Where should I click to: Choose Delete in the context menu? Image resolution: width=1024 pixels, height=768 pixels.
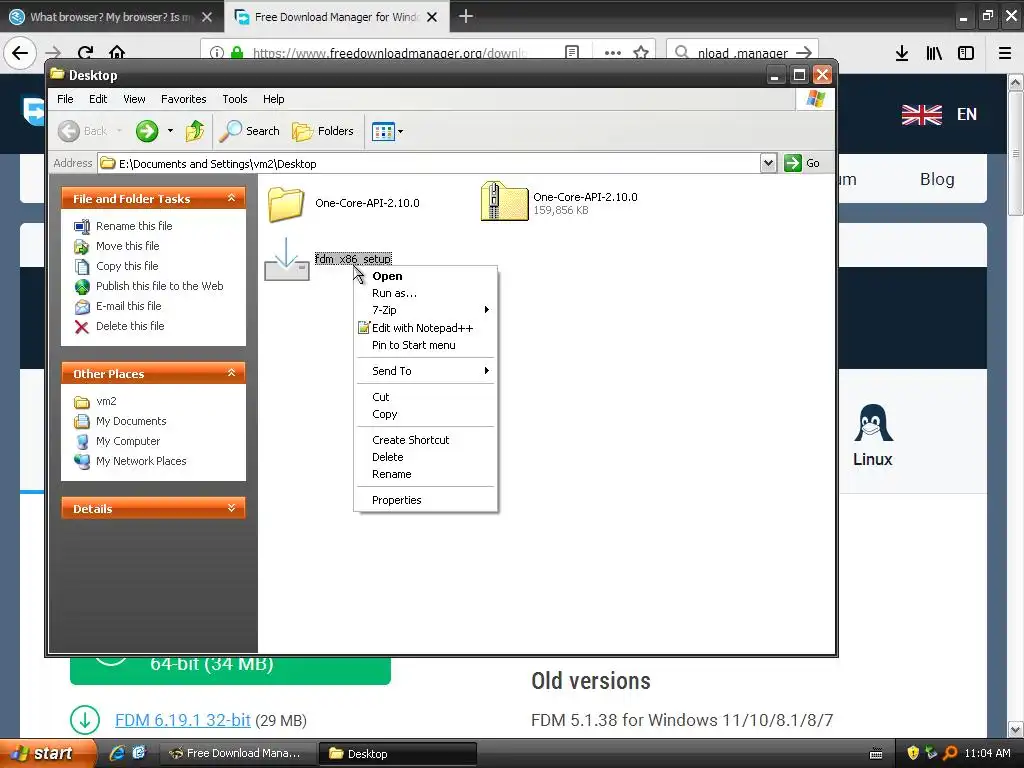[425, 457]
